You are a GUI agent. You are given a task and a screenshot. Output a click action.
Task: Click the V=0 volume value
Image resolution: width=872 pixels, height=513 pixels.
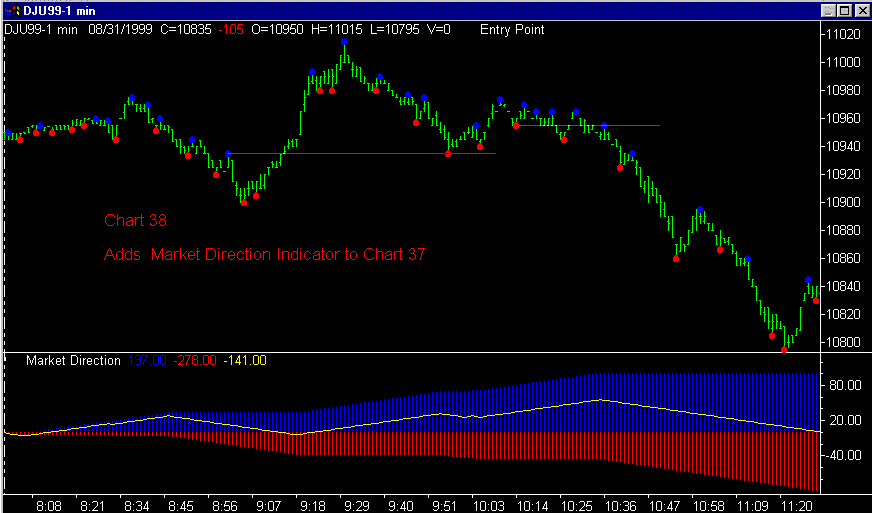click(x=438, y=29)
